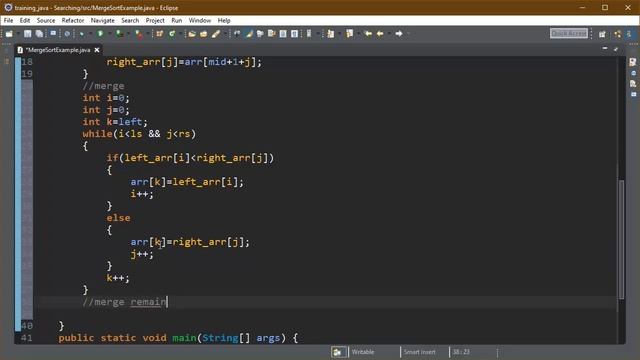Click the Open Perspective icon

point(602,34)
